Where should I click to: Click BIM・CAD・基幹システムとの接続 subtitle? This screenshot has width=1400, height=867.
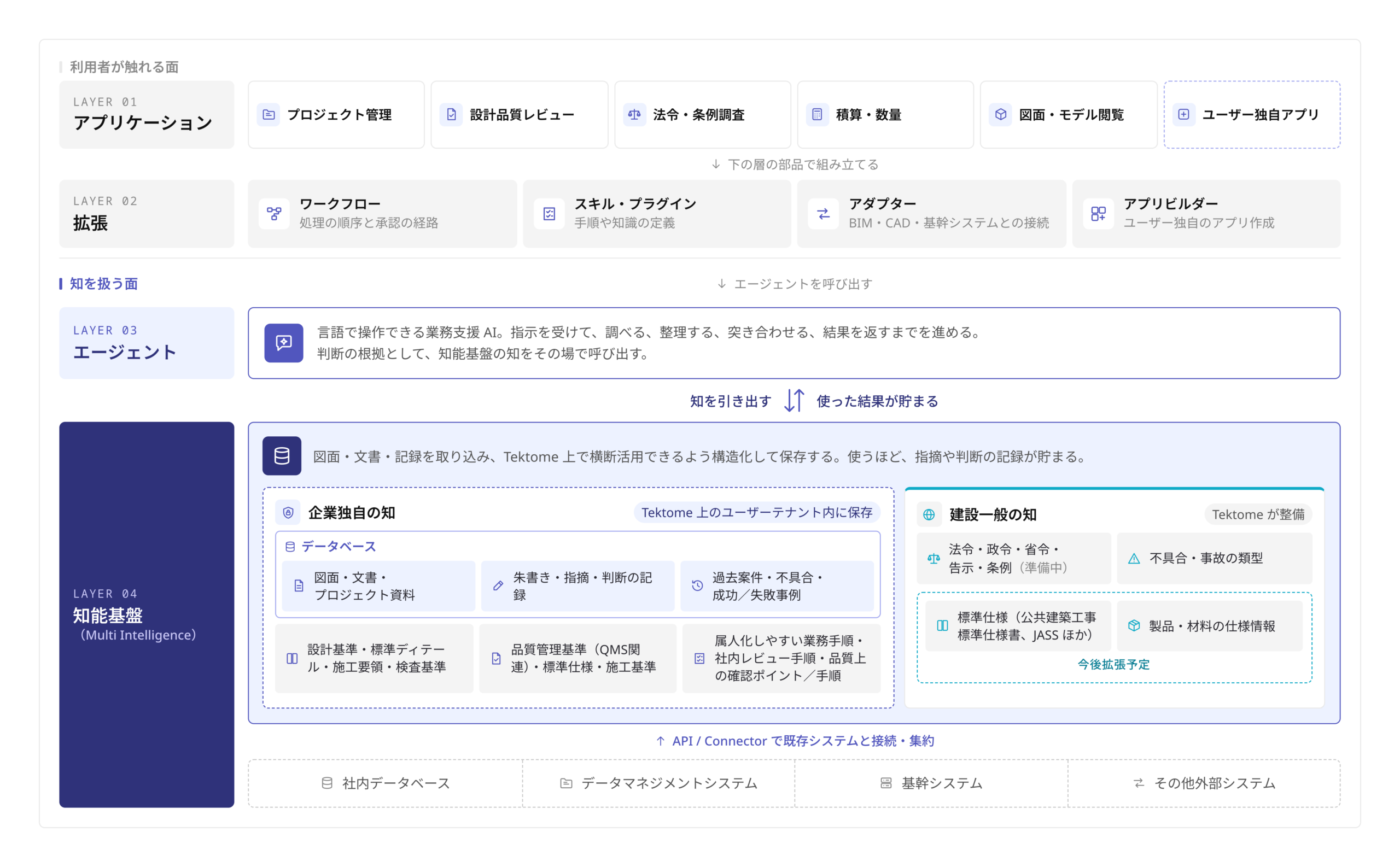coord(949,222)
